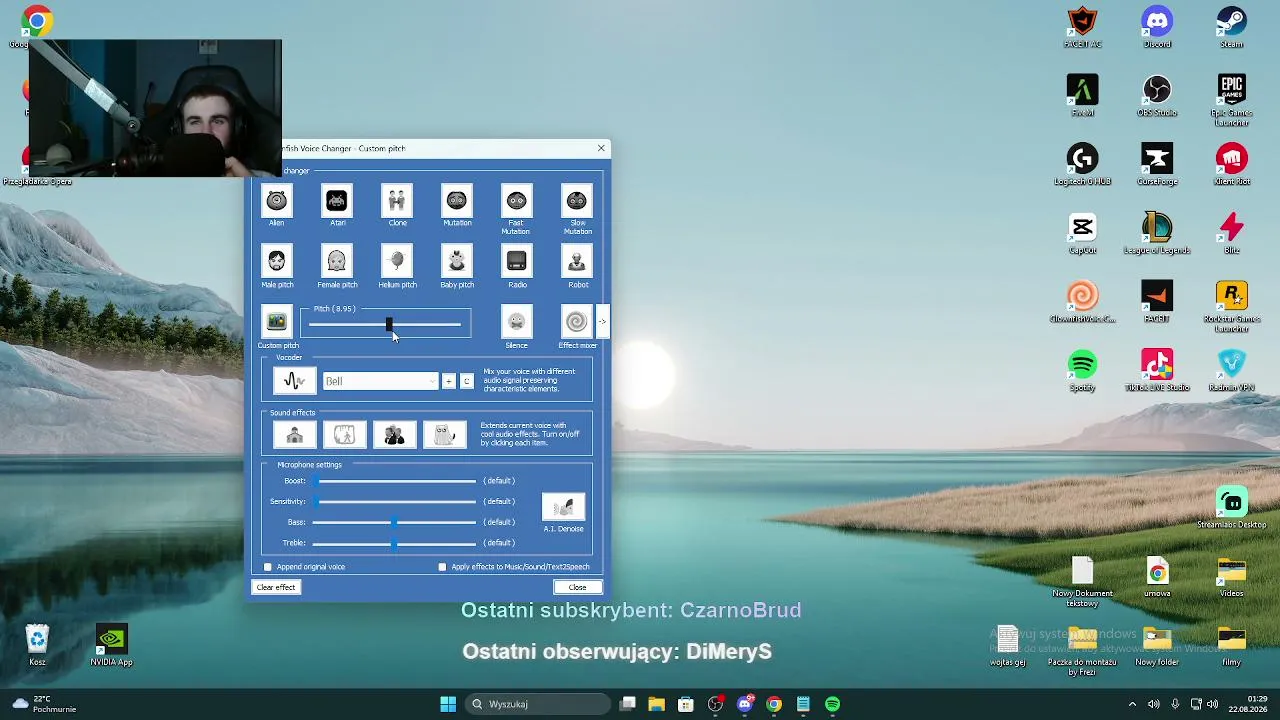Click the Sensitivity slider track

coord(397,502)
